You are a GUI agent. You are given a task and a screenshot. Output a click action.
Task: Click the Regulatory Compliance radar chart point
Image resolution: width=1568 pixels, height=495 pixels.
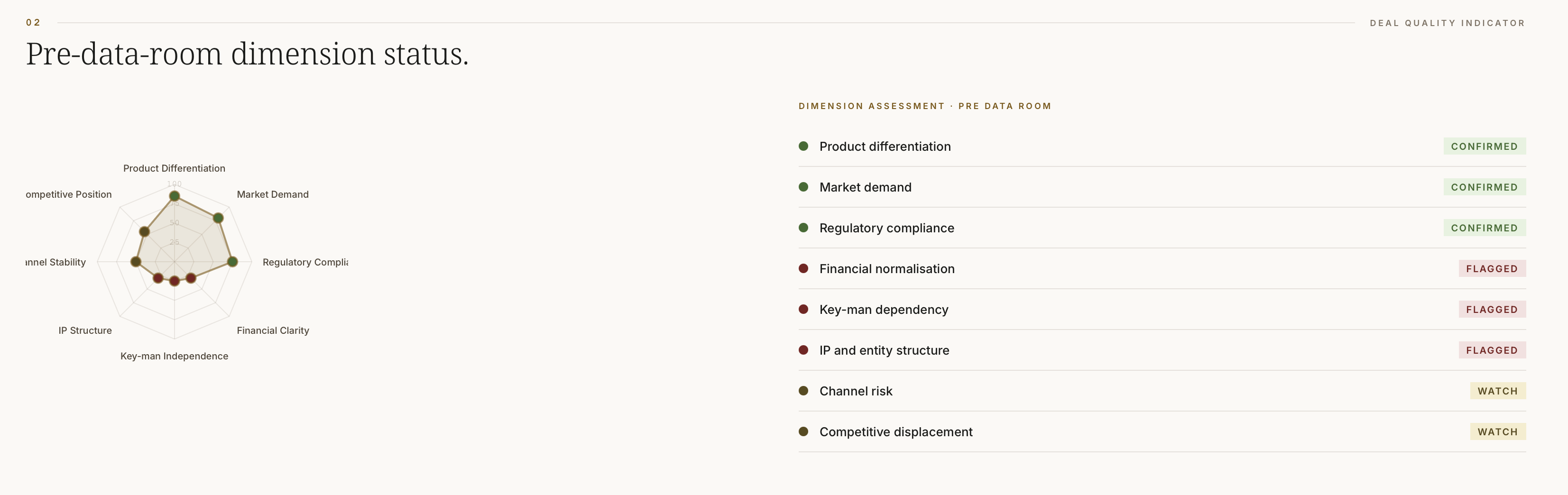coord(232,262)
